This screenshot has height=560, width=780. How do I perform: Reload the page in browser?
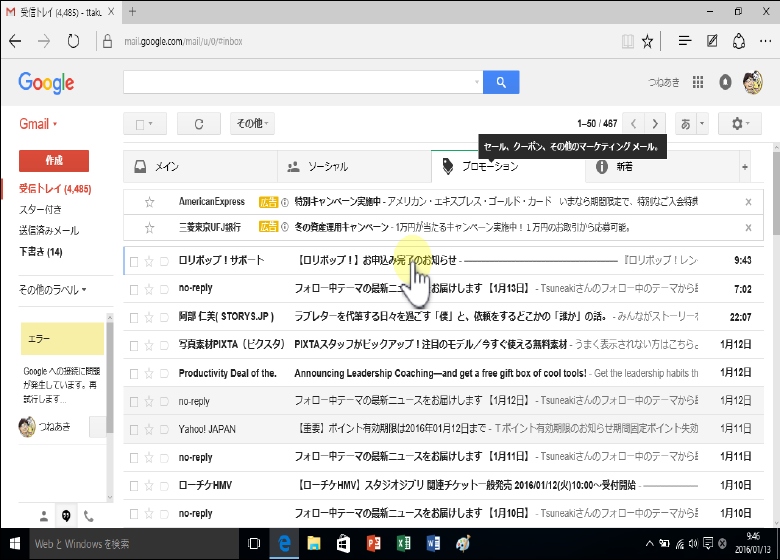[x=73, y=41]
